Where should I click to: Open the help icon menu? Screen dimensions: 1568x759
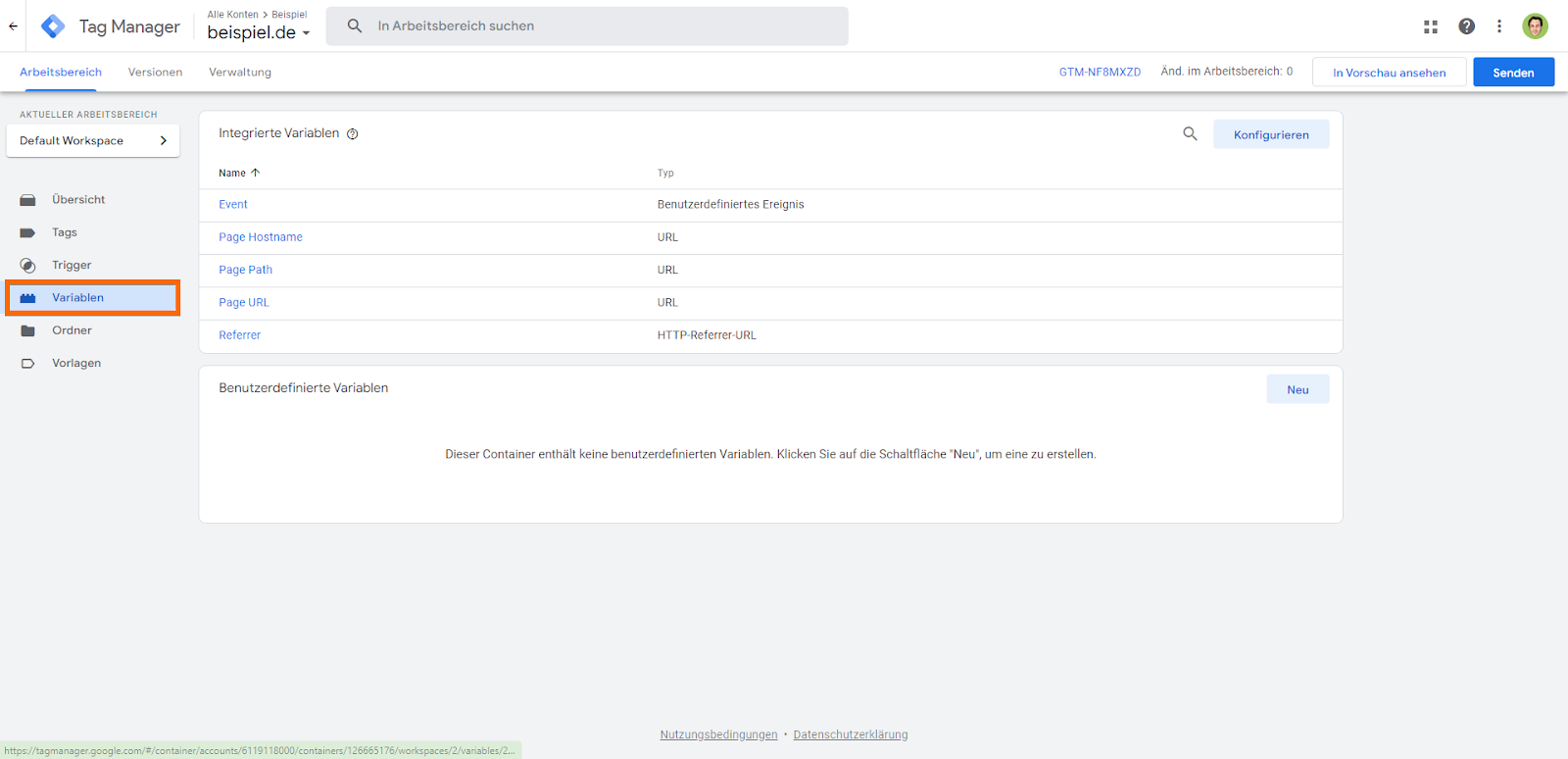(1466, 26)
